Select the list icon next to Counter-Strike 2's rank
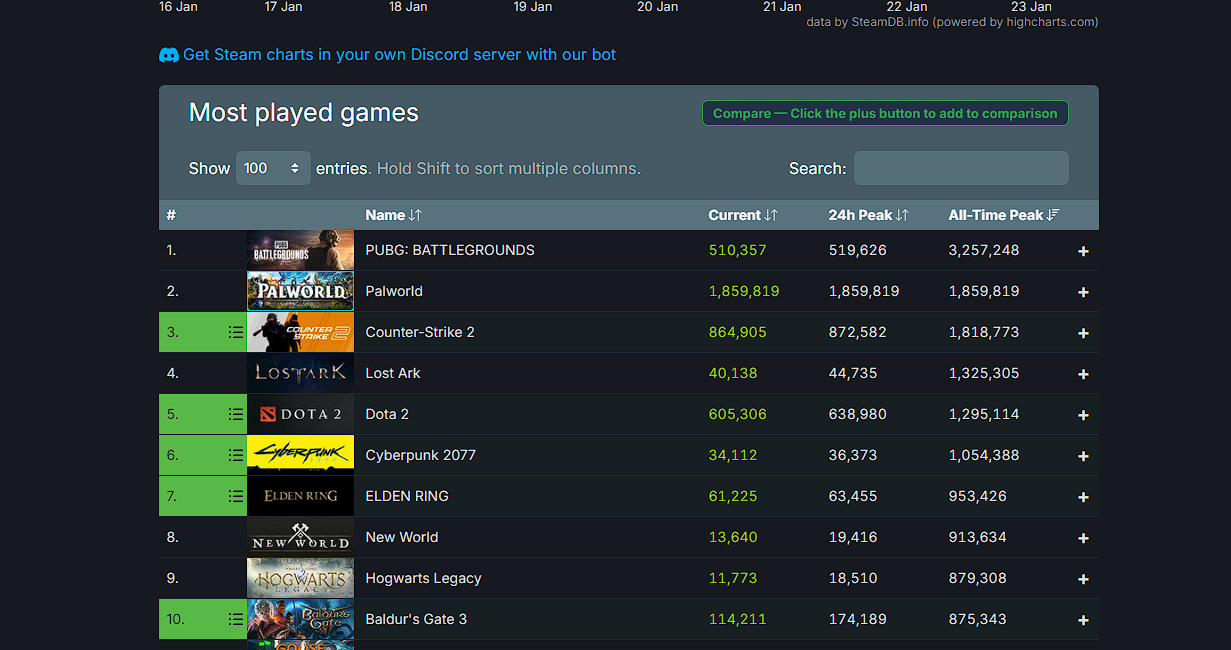This screenshot has width=1231, height=650. click(x=235, y=332)
